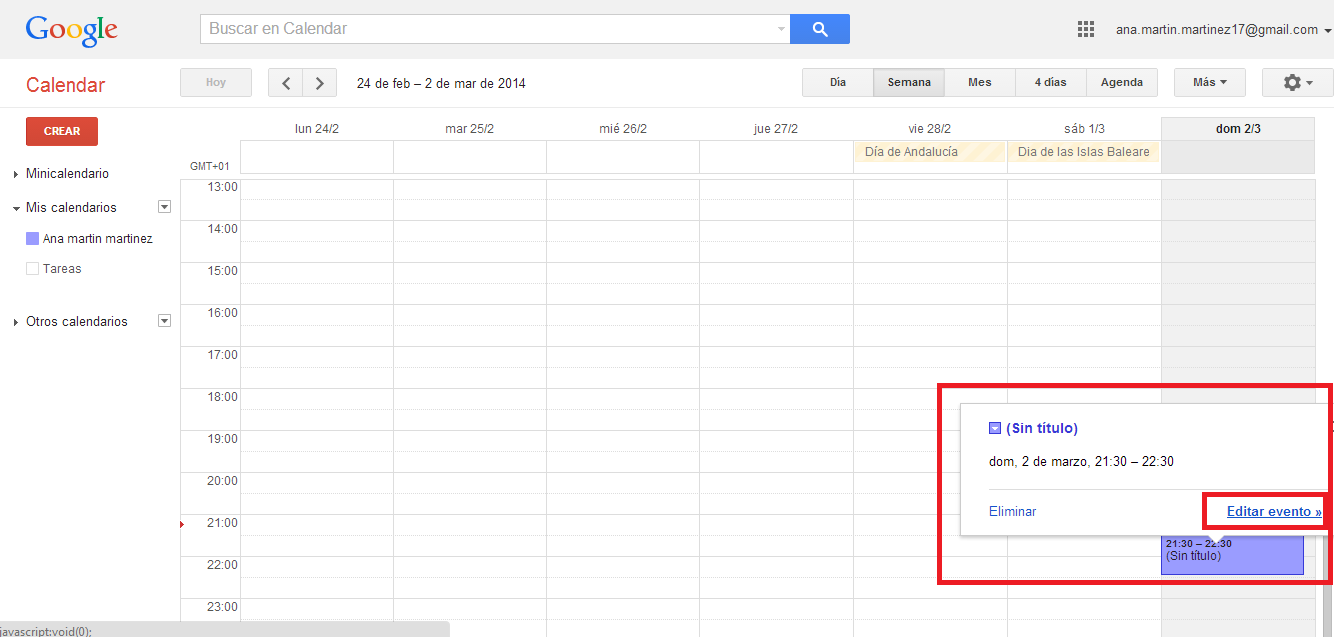
Task: Select the 21:30 – 22:30 event block
Action: (1232, 555)
